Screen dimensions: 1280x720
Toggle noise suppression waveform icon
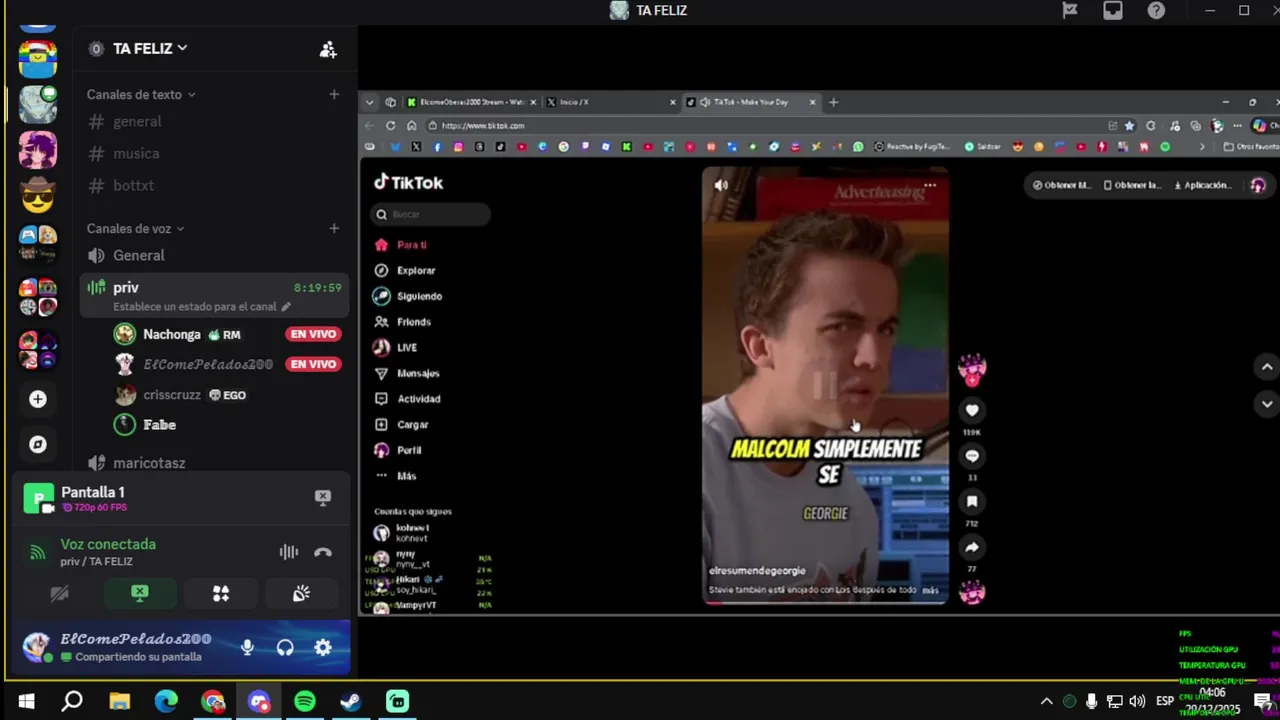(x=288, y=552)
